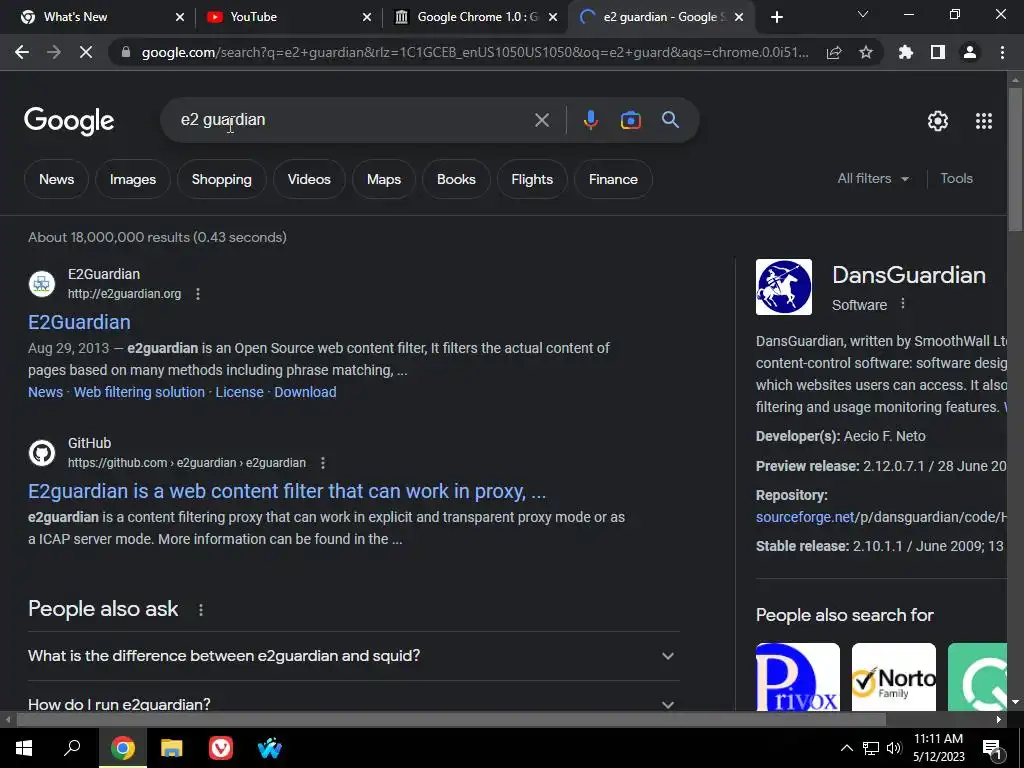
Task: Clear the search box with X
Action: [x=542, y=120]
